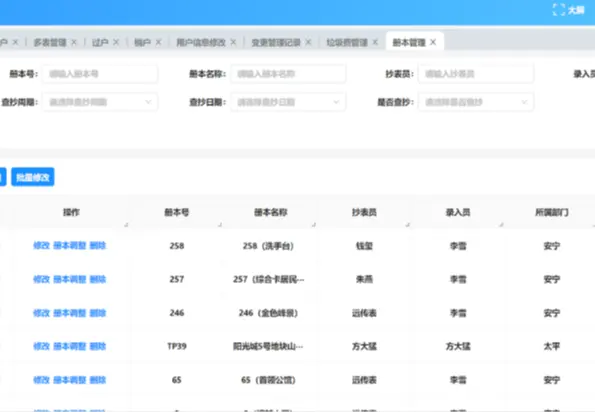Close the 过户 tab
This screenshot has height=413, width=595.
116,42
